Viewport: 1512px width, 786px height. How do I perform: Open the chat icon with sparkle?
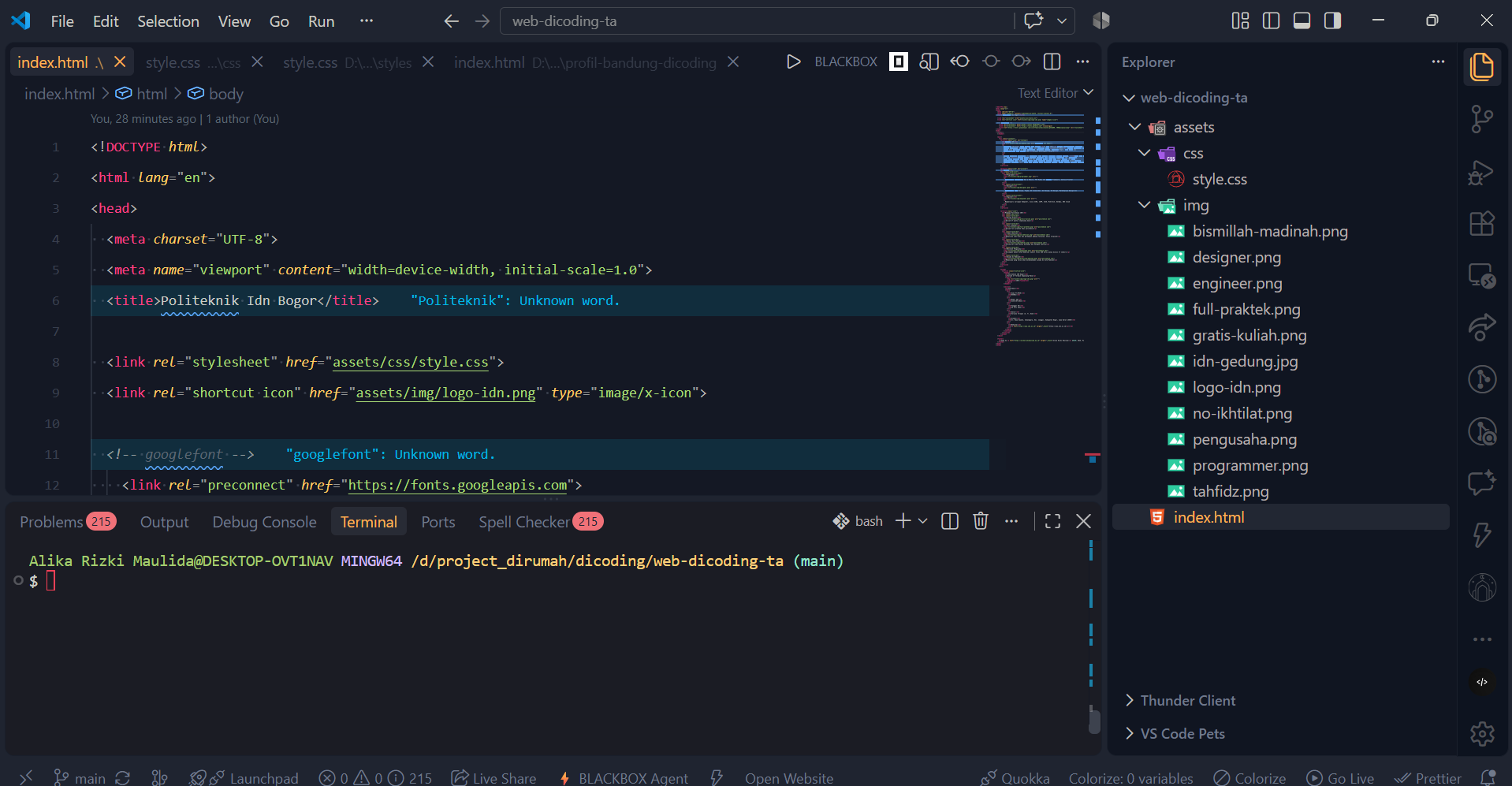[1482, 482]
